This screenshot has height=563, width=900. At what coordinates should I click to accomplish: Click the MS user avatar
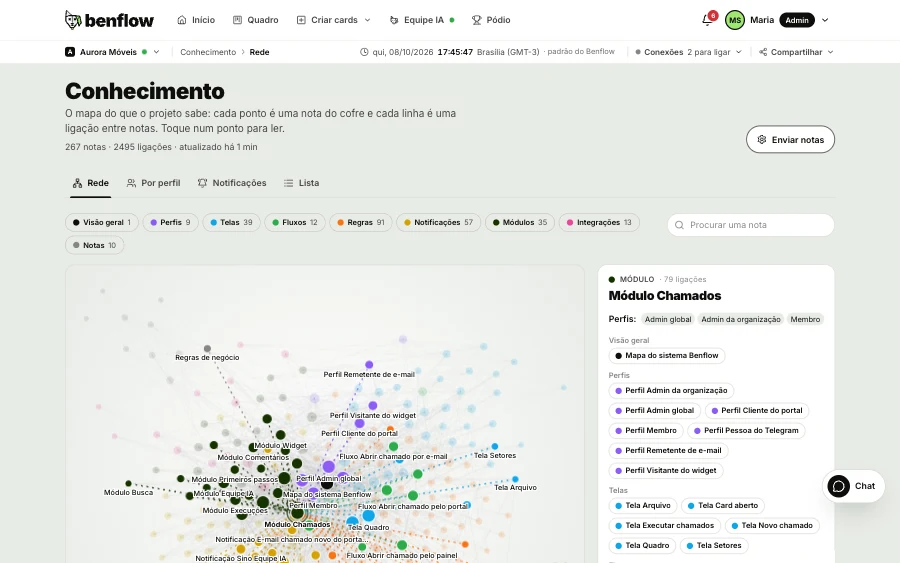(735, 20)
